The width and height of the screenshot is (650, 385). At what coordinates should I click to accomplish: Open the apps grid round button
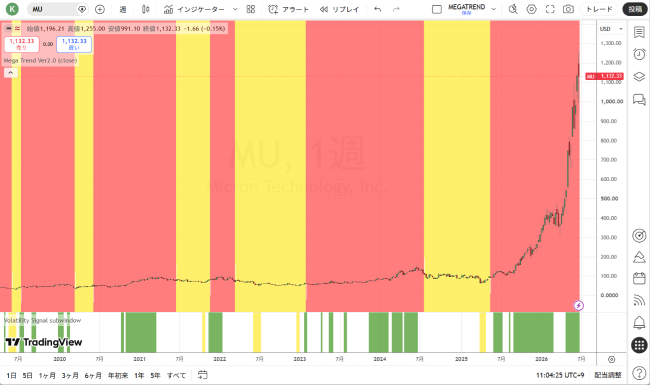(x=639, y=345)
